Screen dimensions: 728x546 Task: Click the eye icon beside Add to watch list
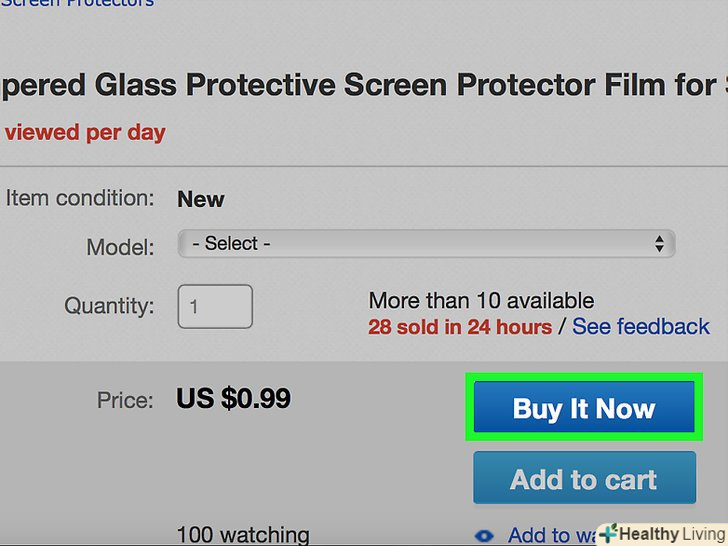(484, 536)
